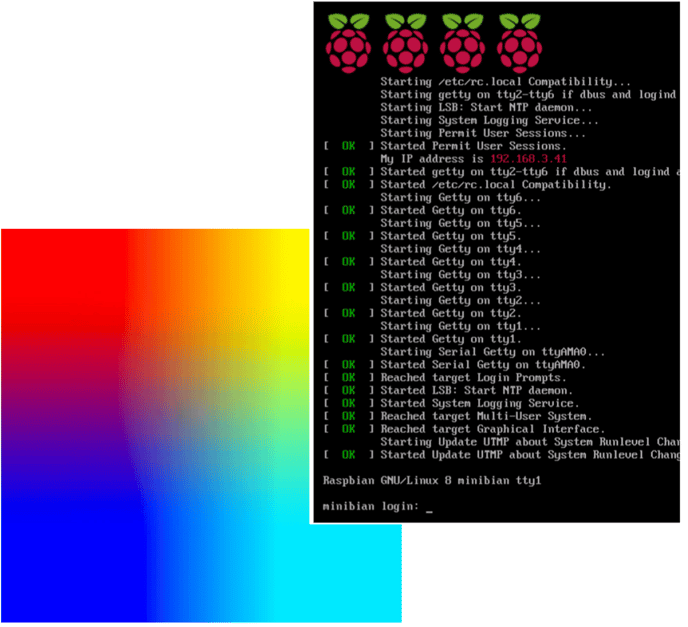Click 'Started Update UTMP about System Runlevel' line
The image size is (688, 627).
pos(530,455)
